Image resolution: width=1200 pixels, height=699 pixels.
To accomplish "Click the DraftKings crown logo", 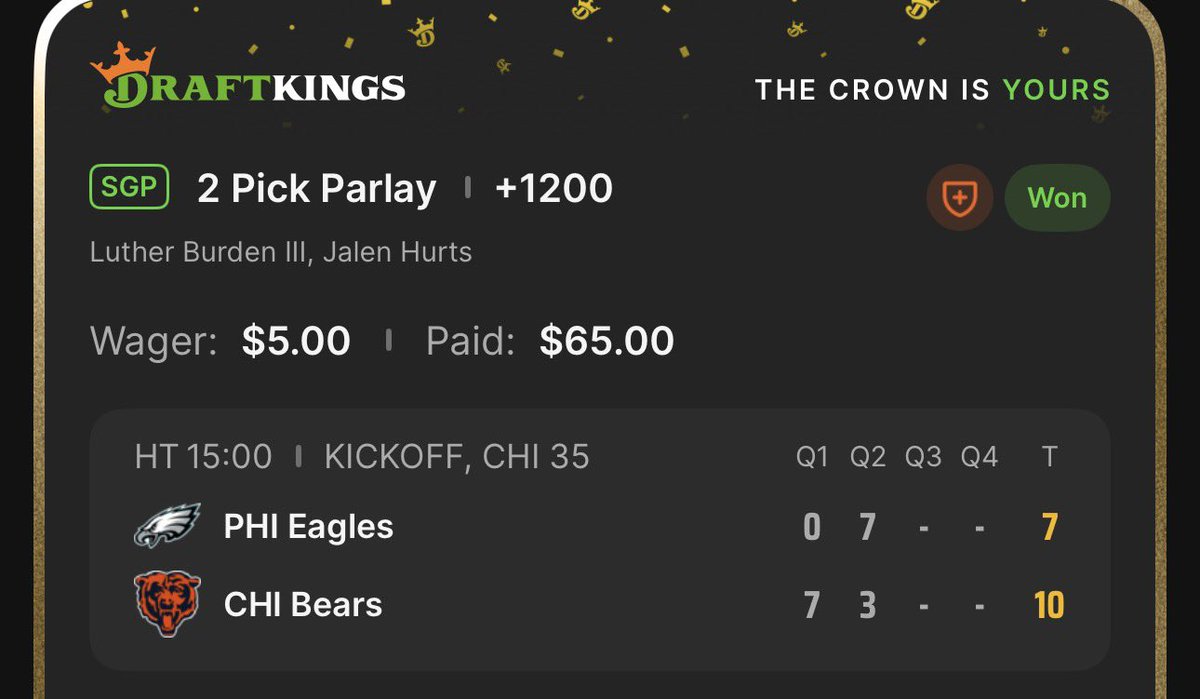I will 247,75.
